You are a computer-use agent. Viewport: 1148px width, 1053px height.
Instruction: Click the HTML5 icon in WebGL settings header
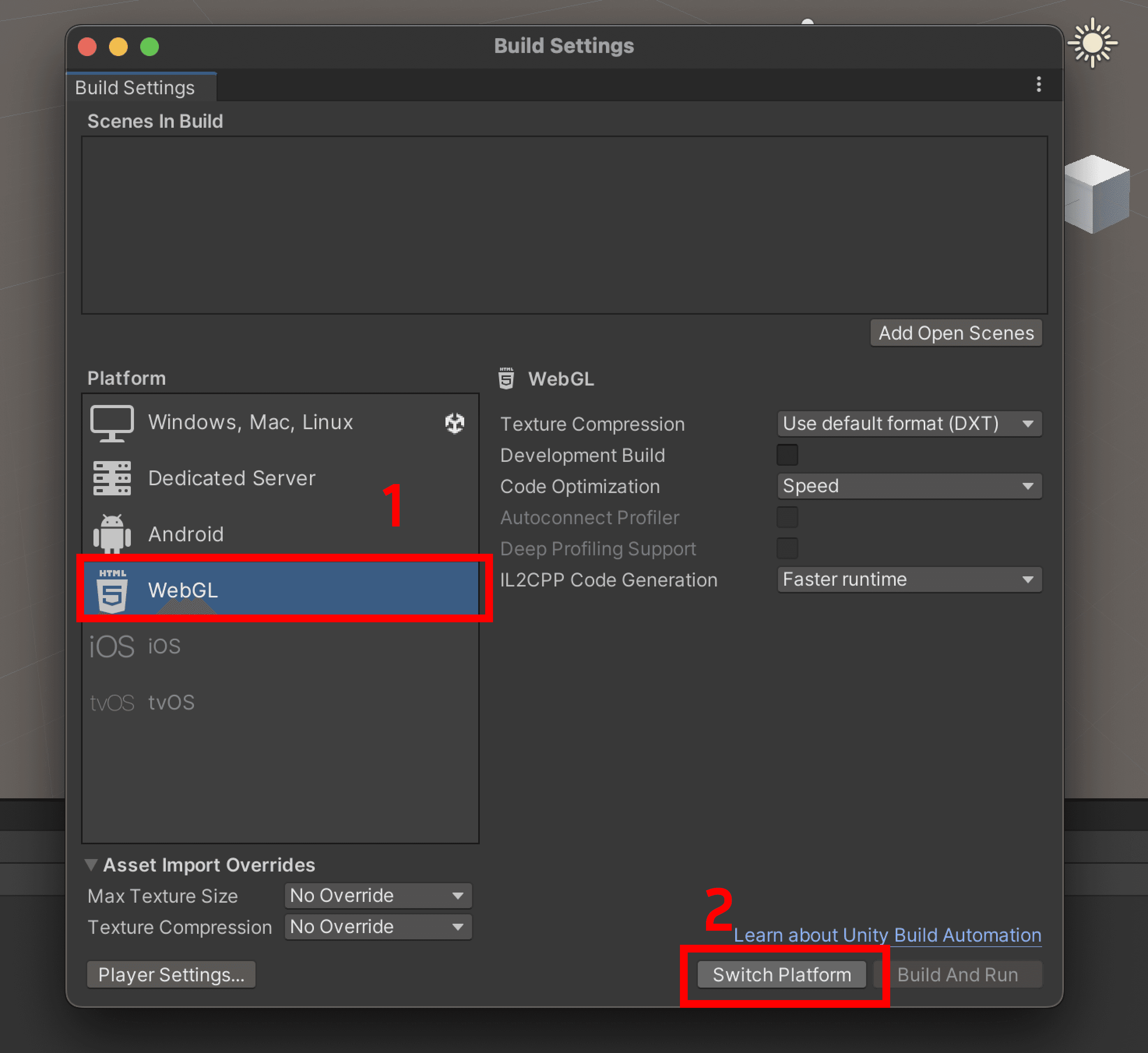pos(506,379)
